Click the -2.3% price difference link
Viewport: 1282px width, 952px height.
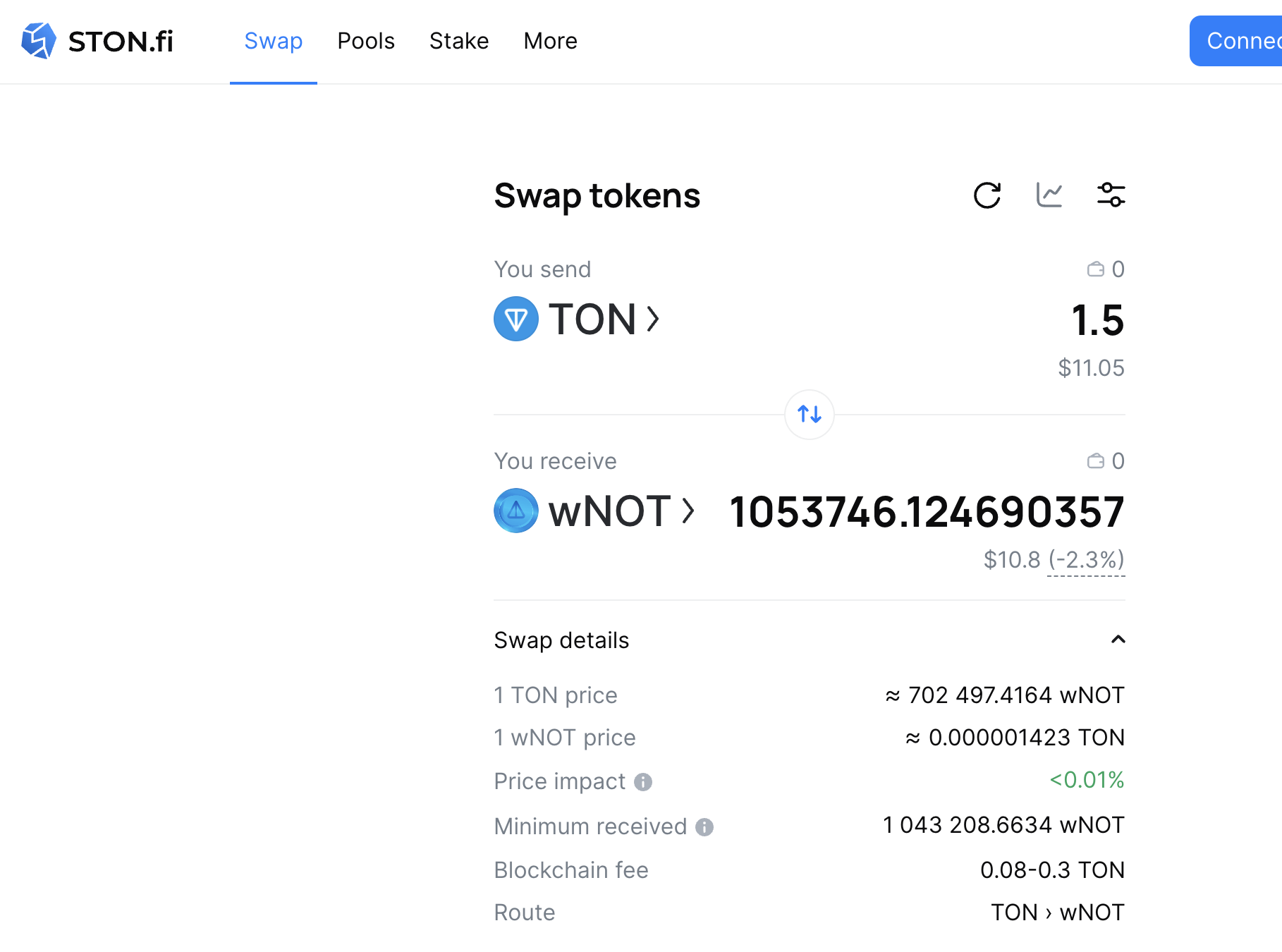tap(1086, 560)
